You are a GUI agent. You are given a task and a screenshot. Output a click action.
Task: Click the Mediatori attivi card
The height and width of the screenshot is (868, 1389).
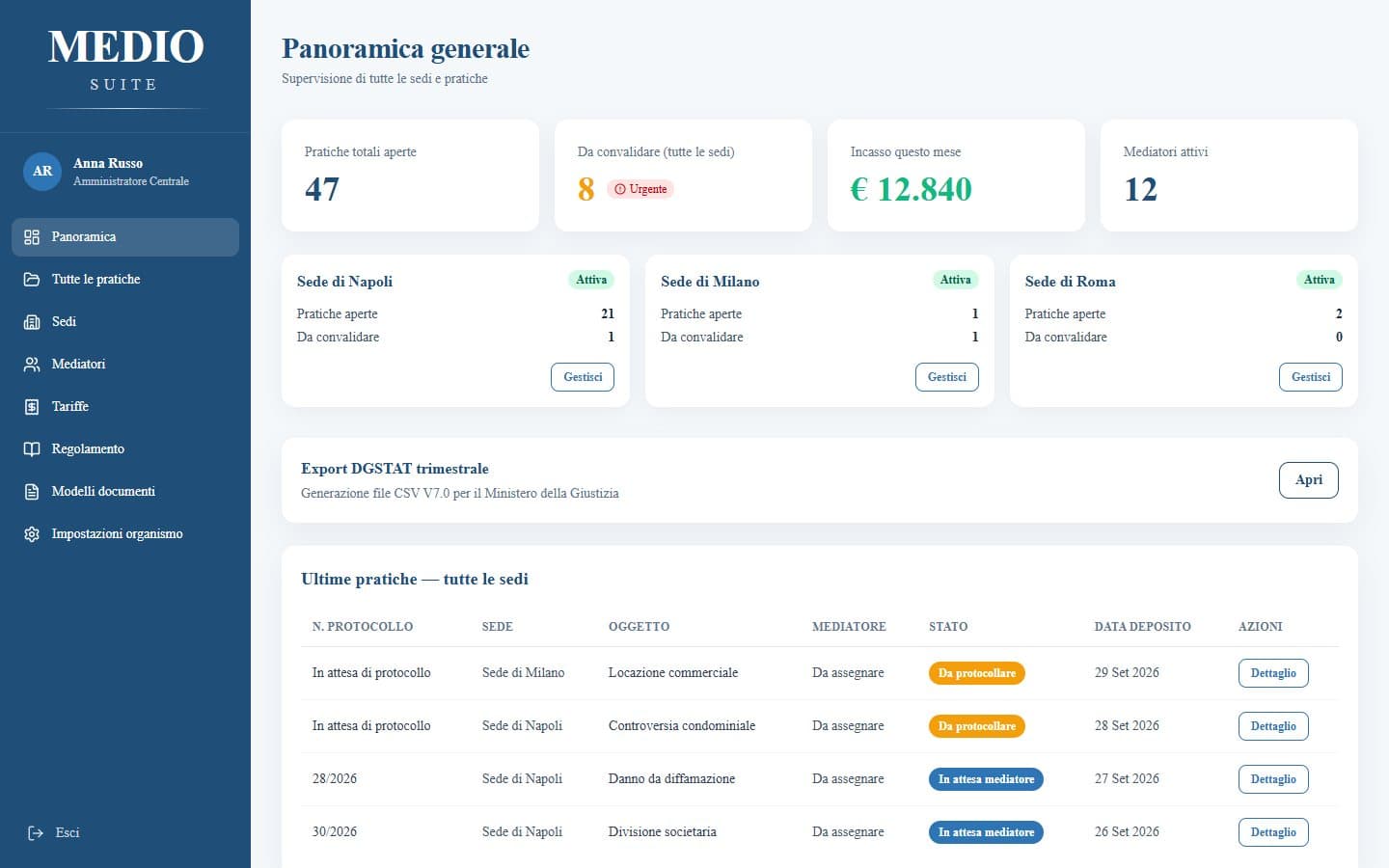1229,176
